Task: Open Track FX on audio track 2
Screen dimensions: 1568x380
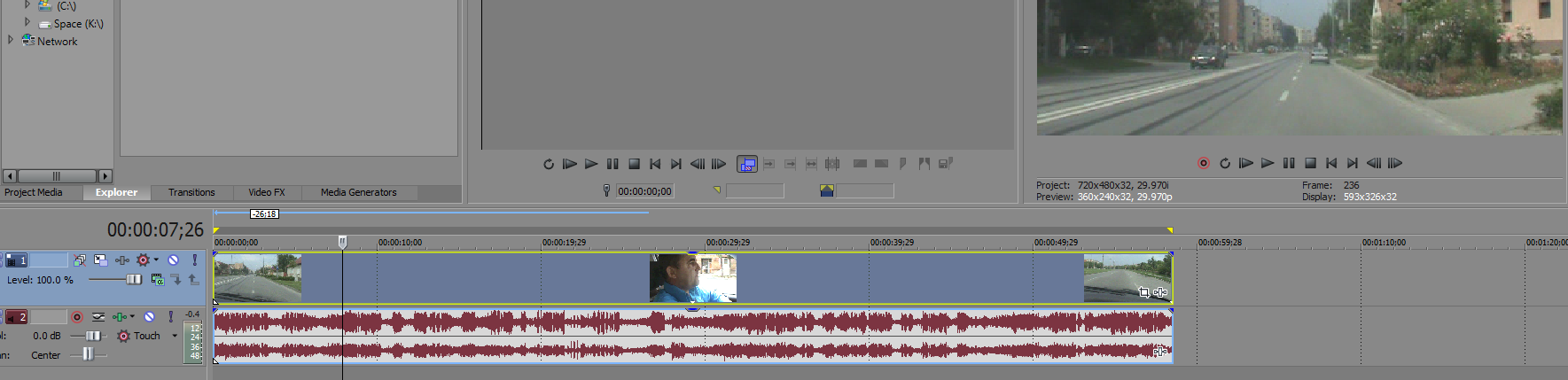Action: tap(120, 317)
